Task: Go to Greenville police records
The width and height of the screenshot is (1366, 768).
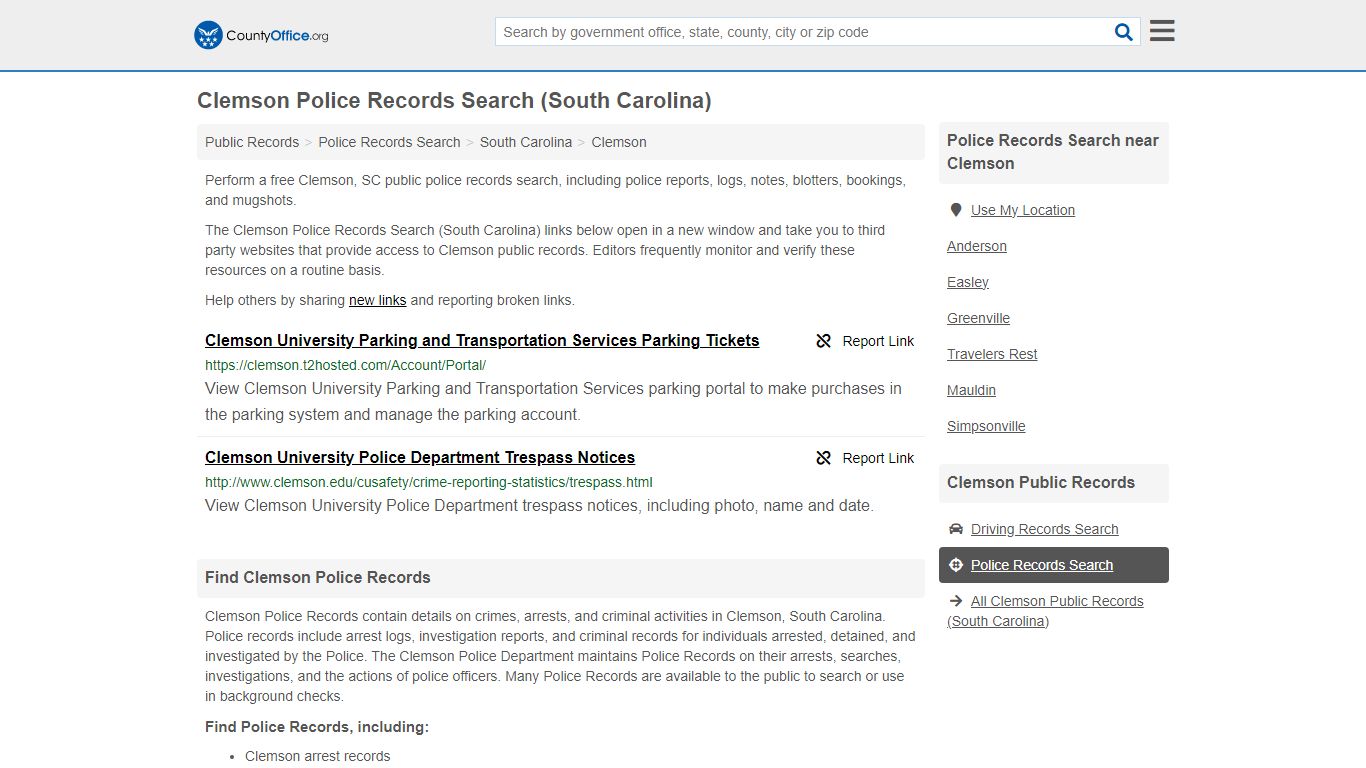Action: coord(978,318)
